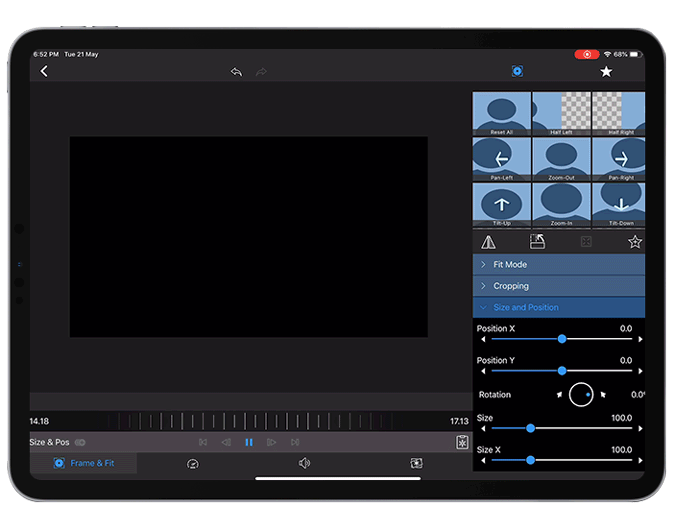Click the greyed-out delete preset icon
This screenshot has width=675, height=530.
tap(586, 242)
